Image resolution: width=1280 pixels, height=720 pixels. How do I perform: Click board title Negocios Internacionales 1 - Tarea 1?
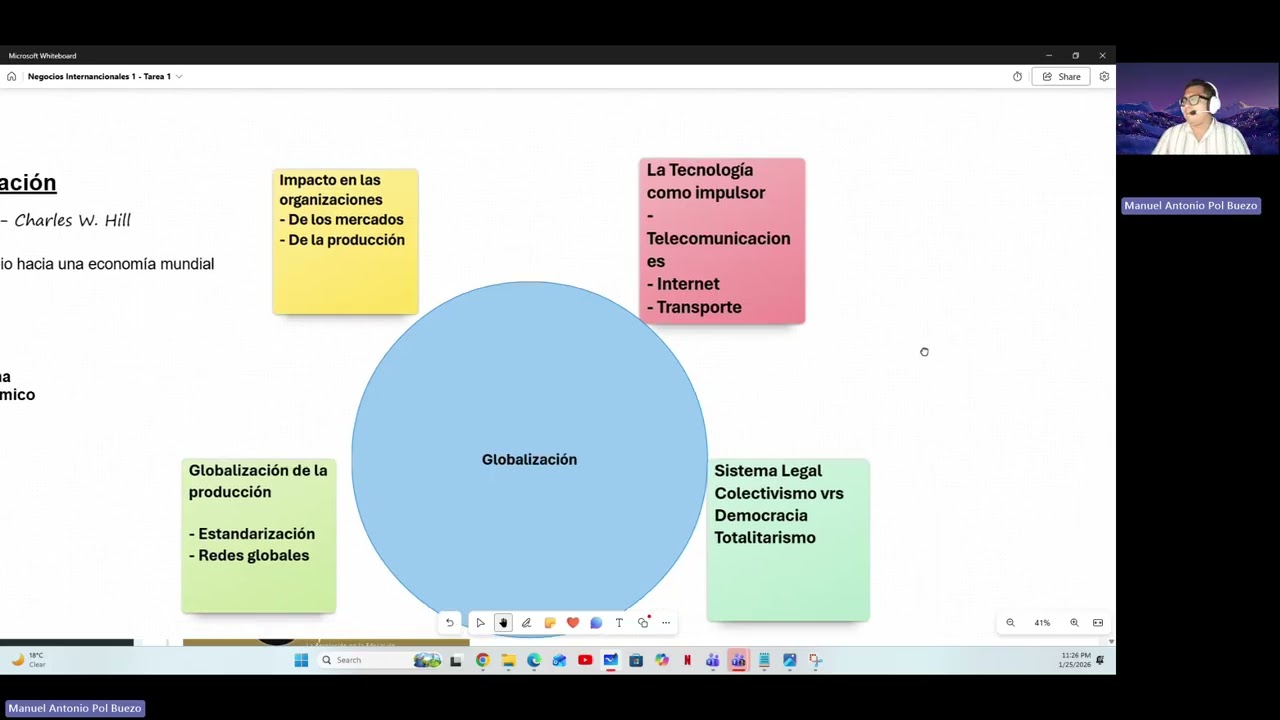(99, 77)
